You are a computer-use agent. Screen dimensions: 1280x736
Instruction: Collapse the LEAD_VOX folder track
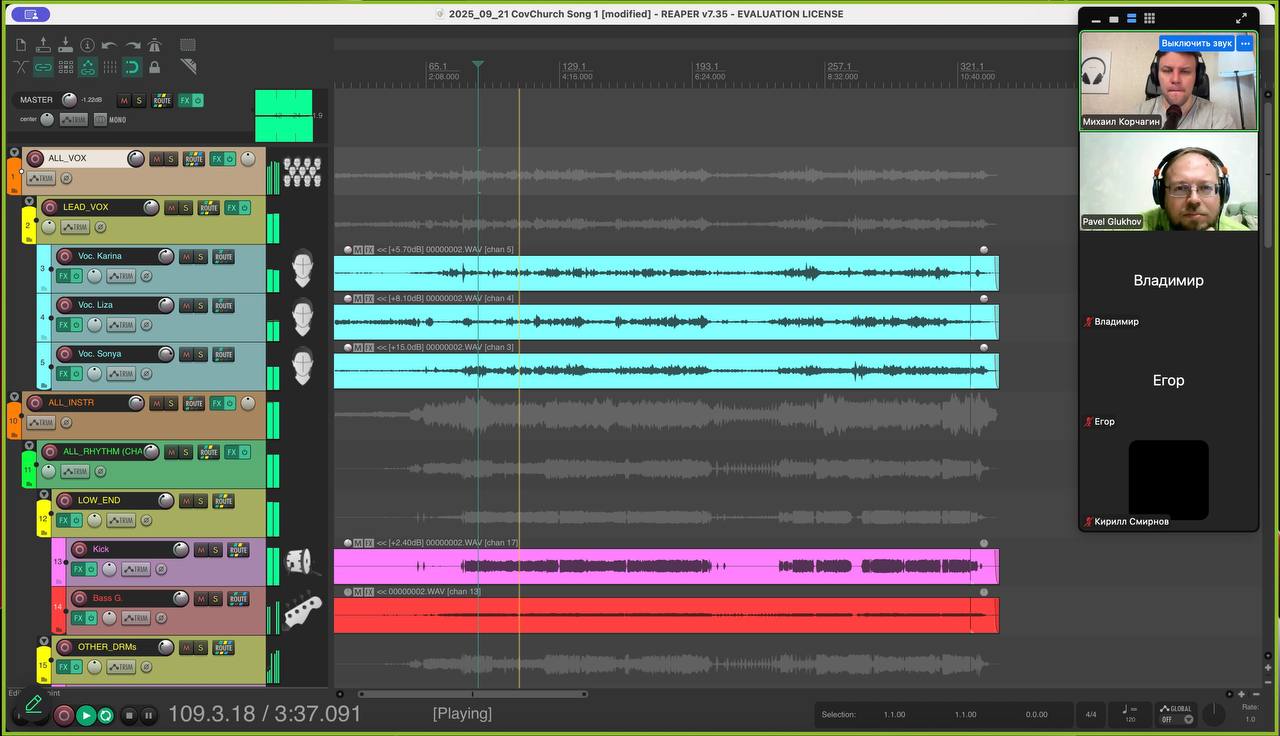click(29, 202)
